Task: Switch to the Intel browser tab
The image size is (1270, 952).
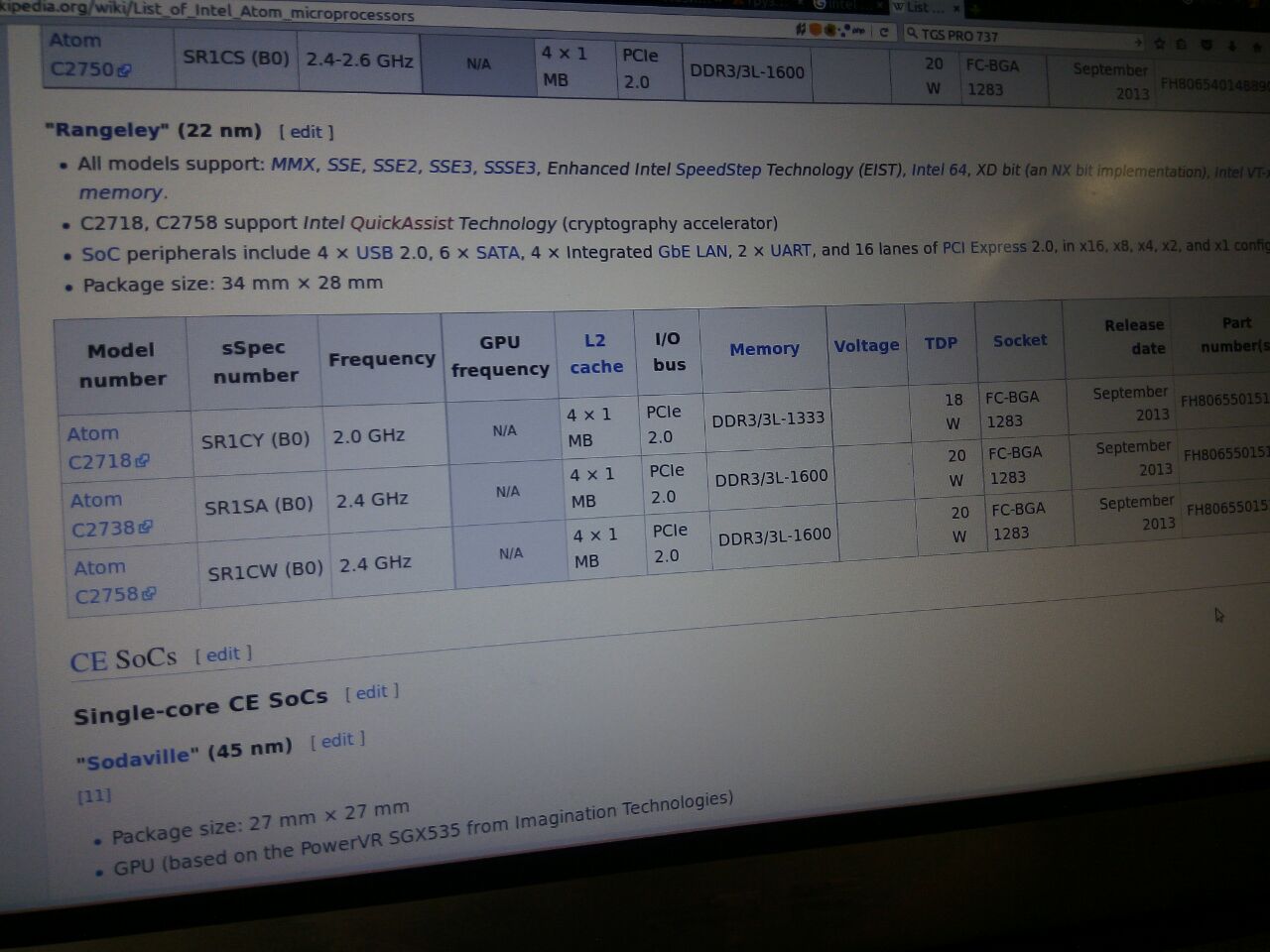Action: [848, 5]
